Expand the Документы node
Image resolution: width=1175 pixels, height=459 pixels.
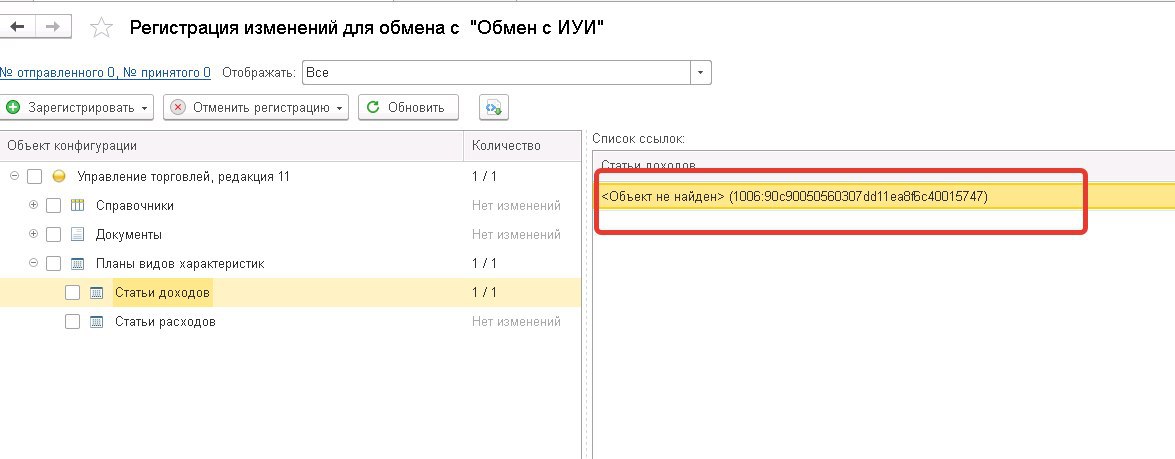pyautogui.click(x=33, y=234)
